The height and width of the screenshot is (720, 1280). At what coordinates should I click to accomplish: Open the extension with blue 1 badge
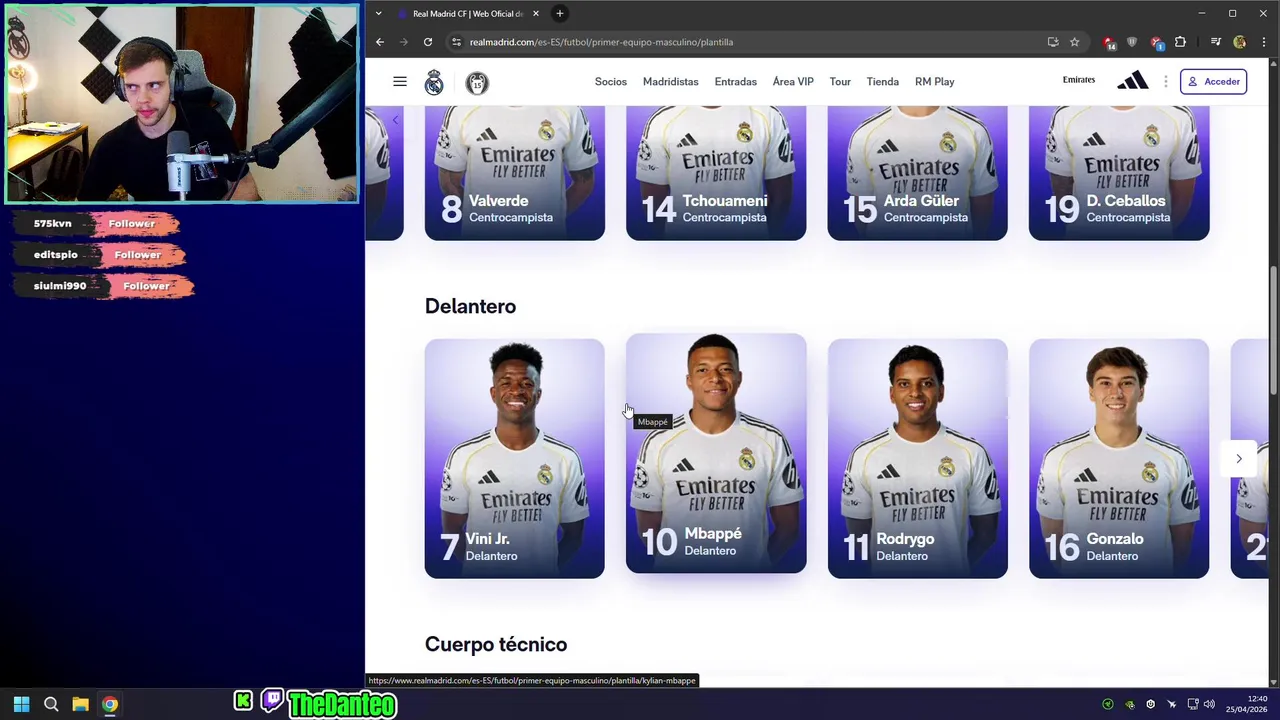point(1156,42)
